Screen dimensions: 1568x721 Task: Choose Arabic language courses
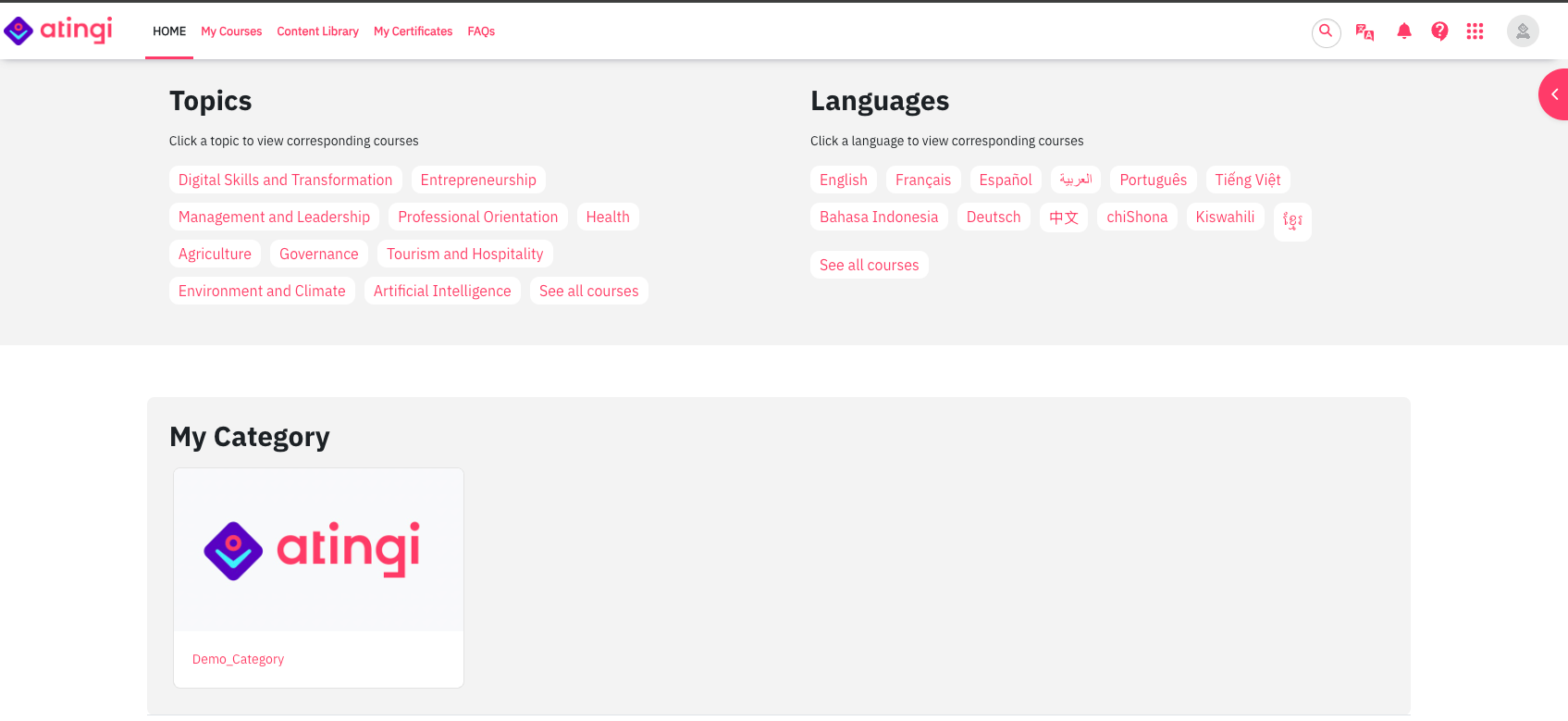tap(1076, 180)
